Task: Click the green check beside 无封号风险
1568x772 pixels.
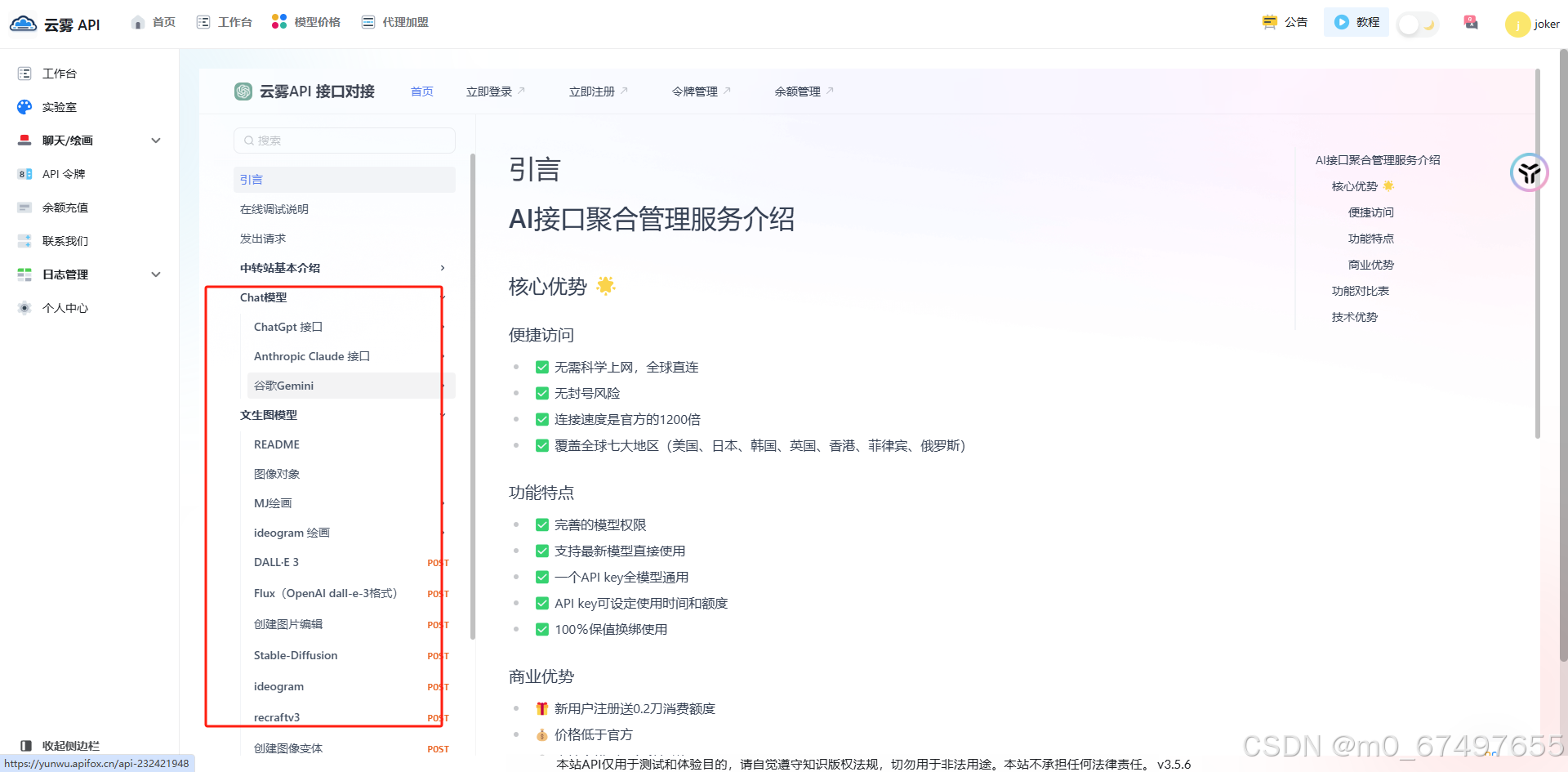Action: [541, 394]
